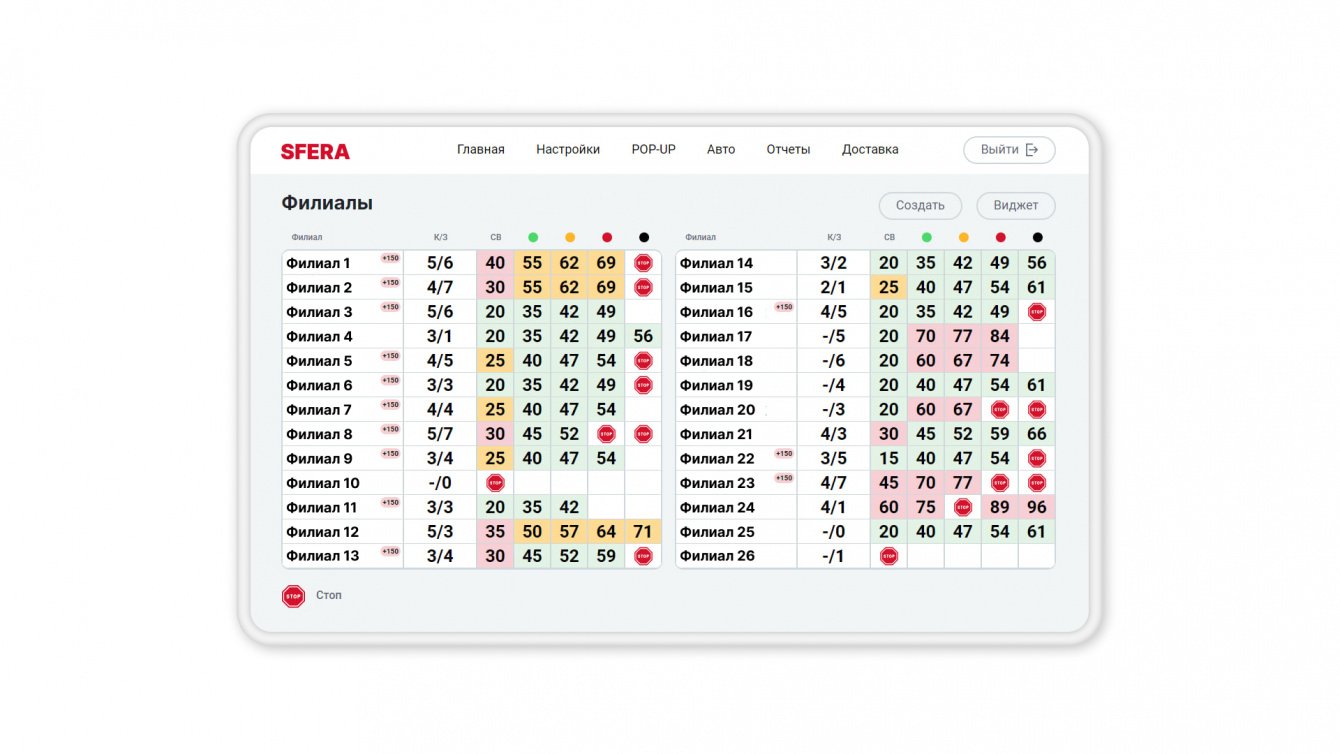Click the black dot header above Филиал 1 table
The height and width of the screenshot is (754, 1340).
[643, 237]
